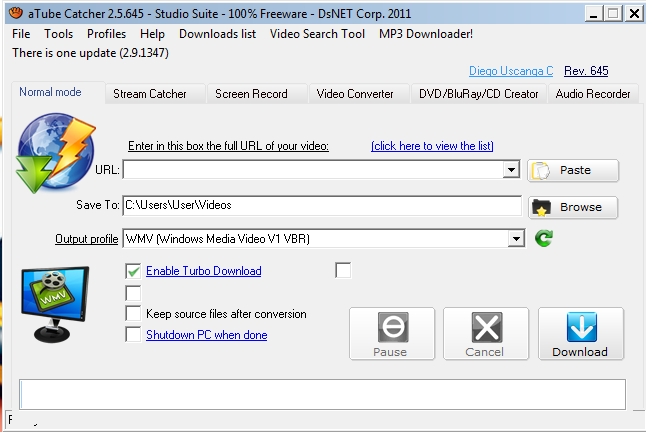646x432 pixels.
Task: Open Downloads list menu
Action: 217,34
